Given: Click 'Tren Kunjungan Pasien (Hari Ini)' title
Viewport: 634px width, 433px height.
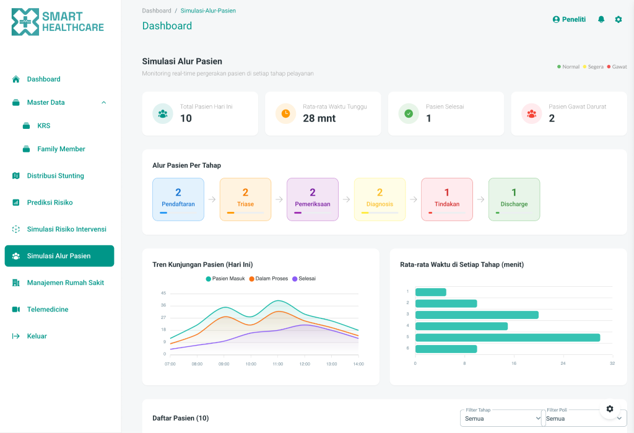Looking at the screenshot, I should (x=203, y=264).
